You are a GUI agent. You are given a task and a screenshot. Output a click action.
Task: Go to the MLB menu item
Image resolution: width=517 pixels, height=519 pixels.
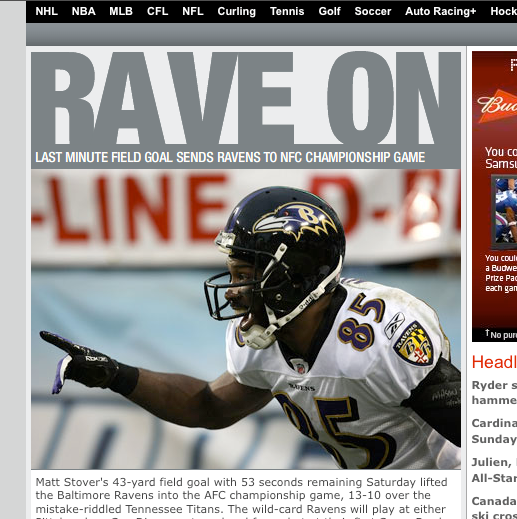[121, 11]
